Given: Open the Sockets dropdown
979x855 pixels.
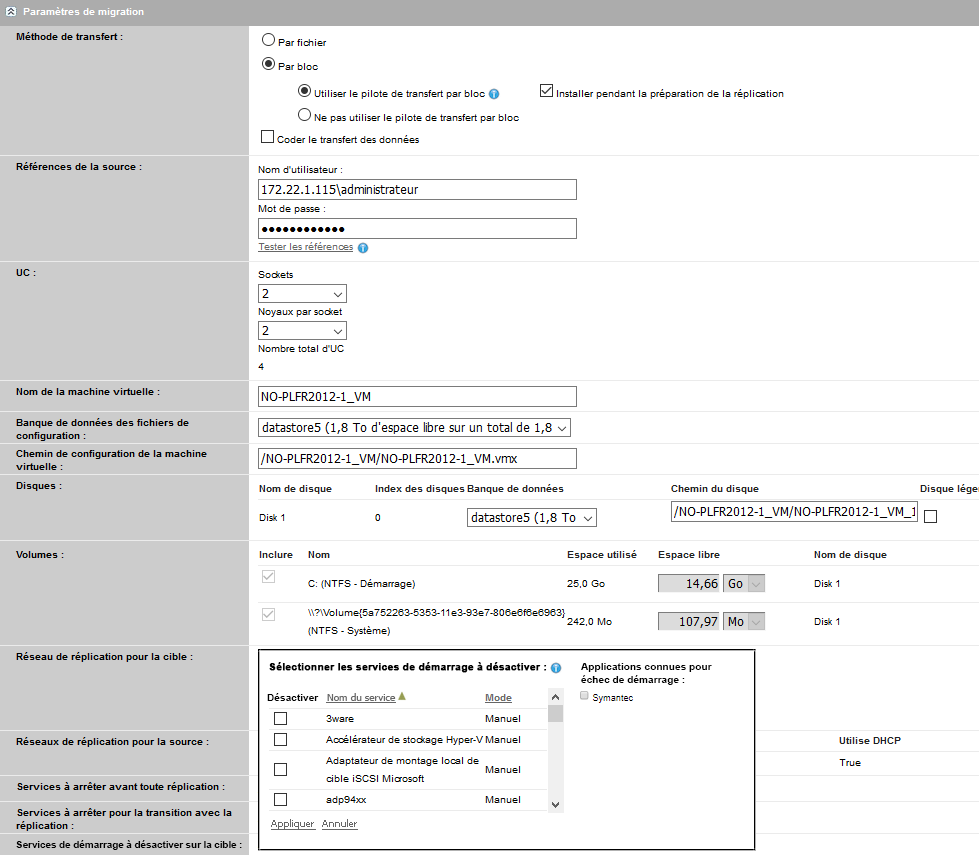Looking at the screenshot, I should coord(302,294).
